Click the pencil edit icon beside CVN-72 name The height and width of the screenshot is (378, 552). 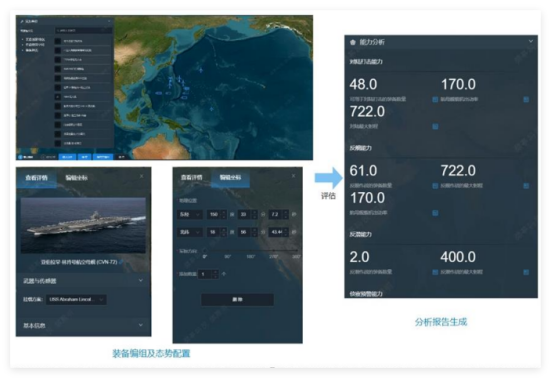[121, 262]
